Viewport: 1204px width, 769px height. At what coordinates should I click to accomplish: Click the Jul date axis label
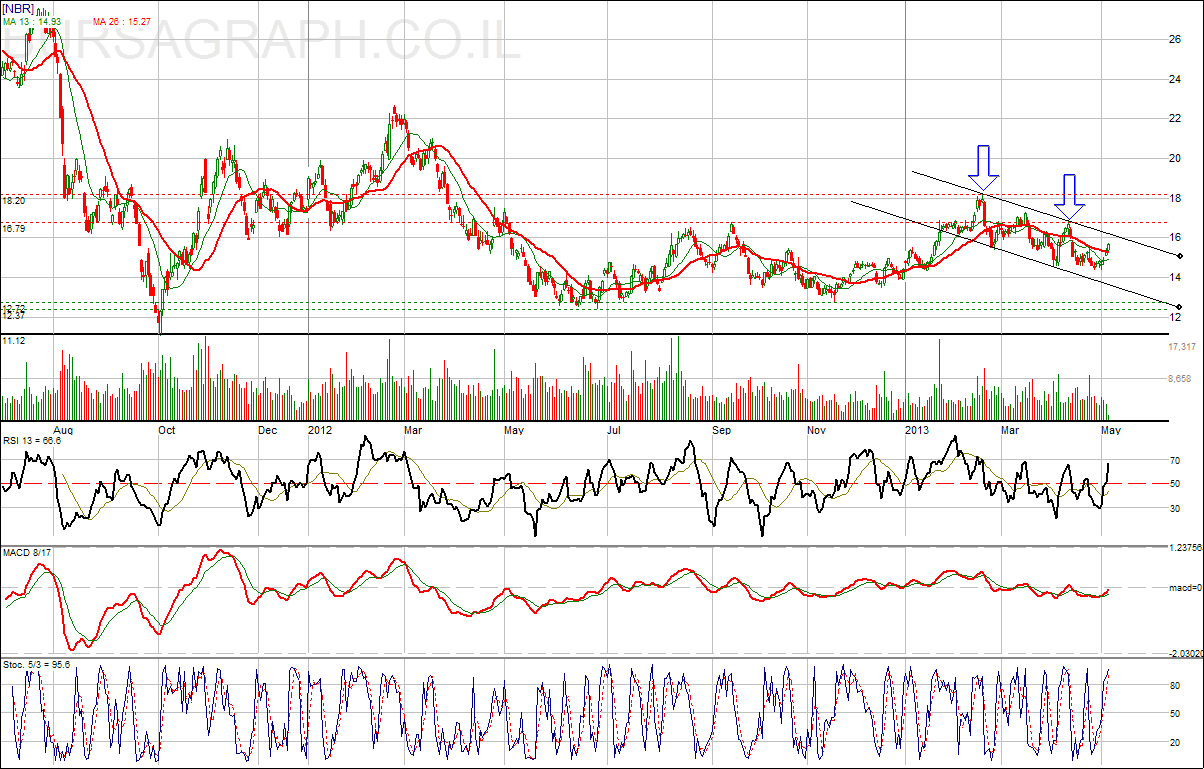pyautogui.click(x=613, y=430)
